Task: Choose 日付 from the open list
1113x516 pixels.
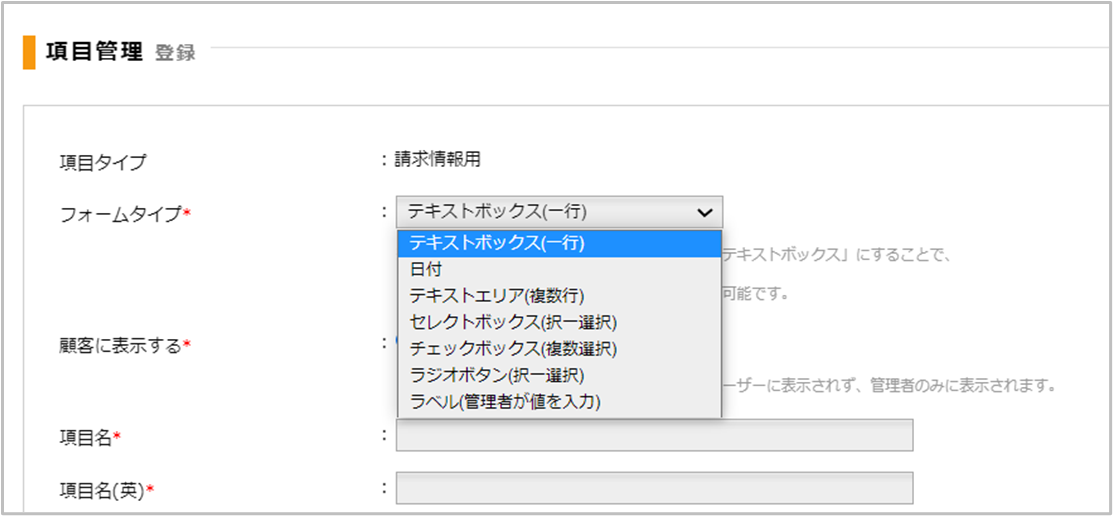Action: pyautogui.click(x=426, y=269)
